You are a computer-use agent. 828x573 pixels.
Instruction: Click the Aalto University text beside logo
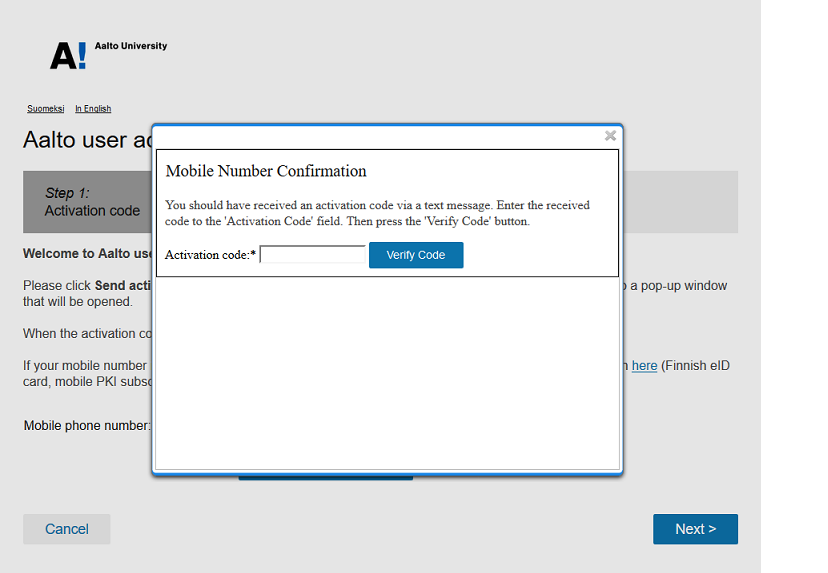coord(131,46)
